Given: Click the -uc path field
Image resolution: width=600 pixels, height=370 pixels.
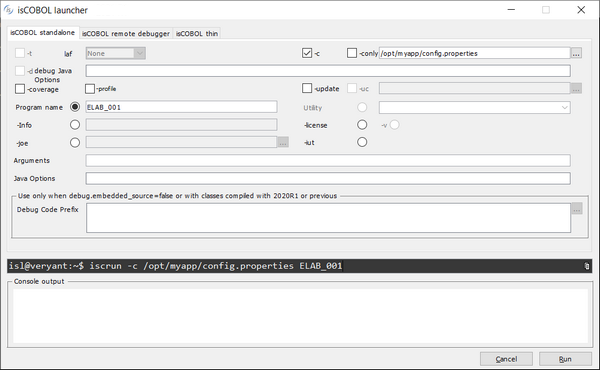Looking at the screenshot, I should (x=474, y=88).
